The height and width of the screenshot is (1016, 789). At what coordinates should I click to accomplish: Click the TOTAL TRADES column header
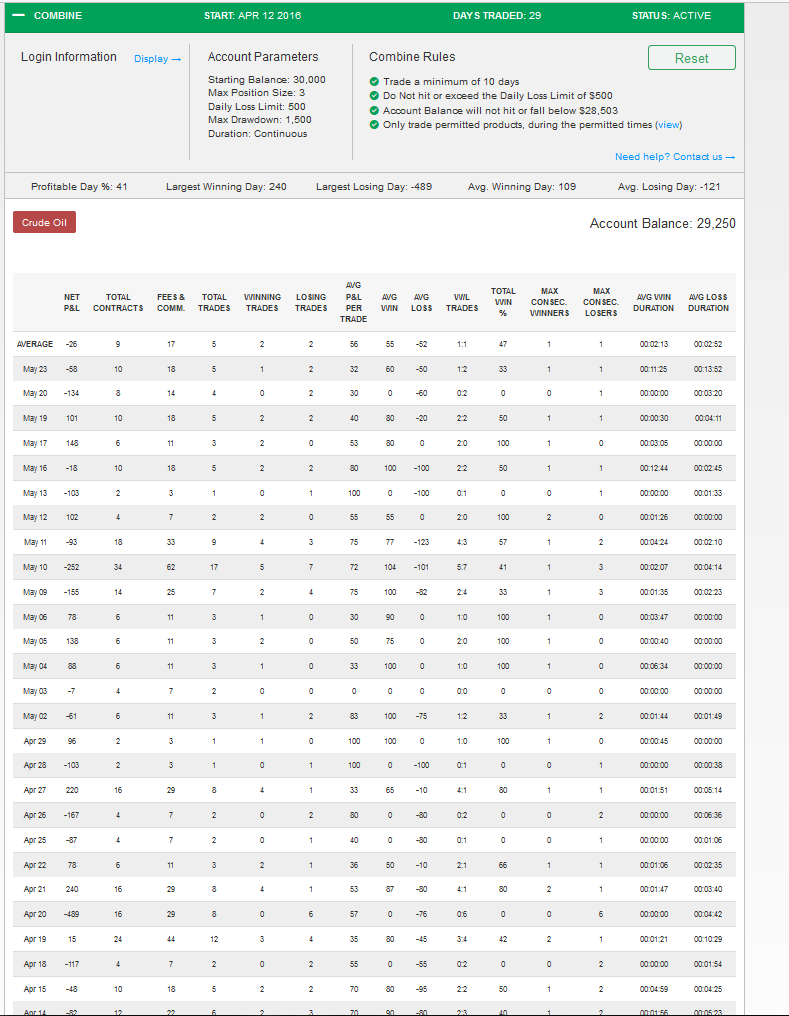tap(214, 303)
